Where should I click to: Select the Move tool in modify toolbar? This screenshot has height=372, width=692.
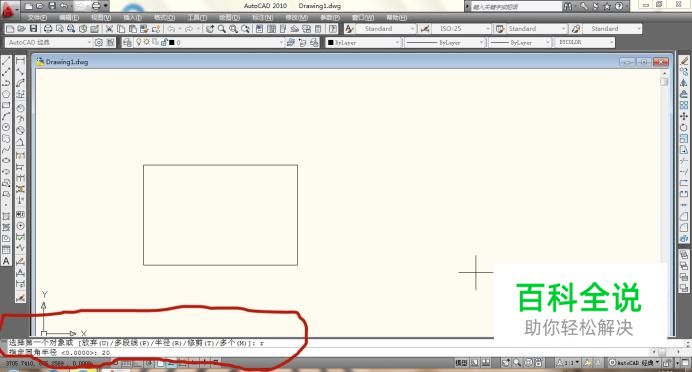(x=684, y=116)
